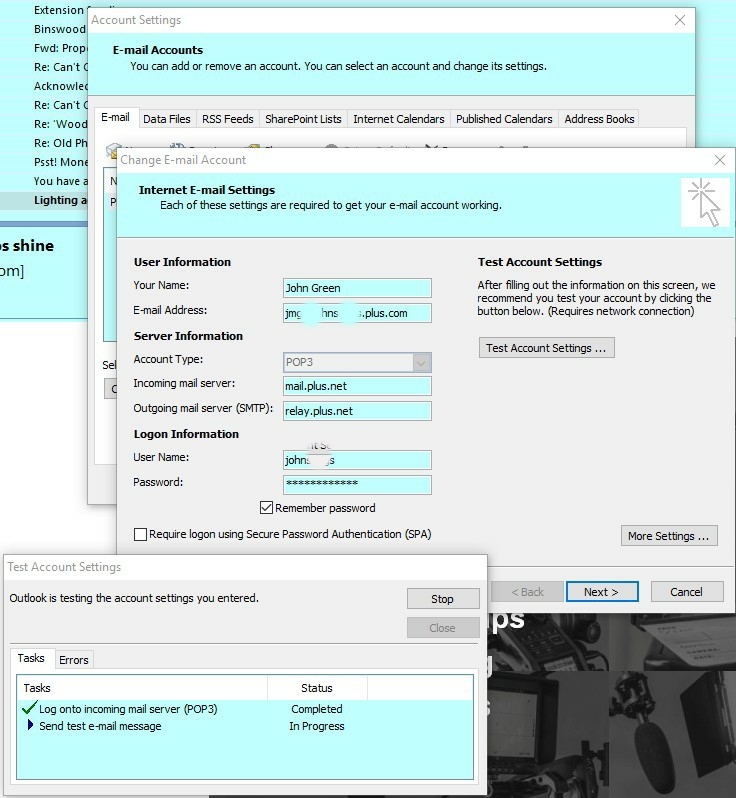Switch to the Data Files tab
The height and width of the screenshot is (798, 736).
166,119
